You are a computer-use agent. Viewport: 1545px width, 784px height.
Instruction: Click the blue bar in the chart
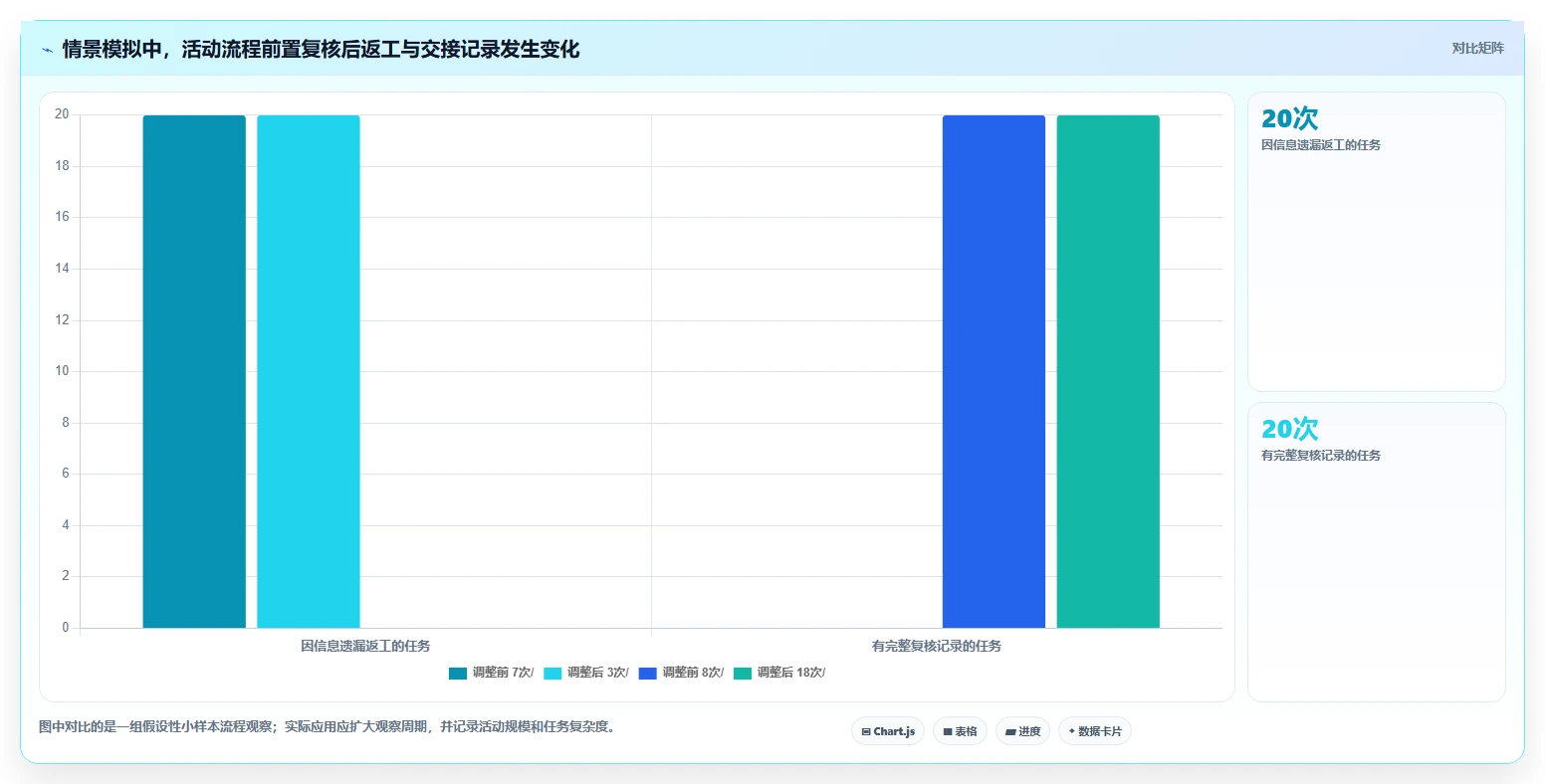pos(993,371)
